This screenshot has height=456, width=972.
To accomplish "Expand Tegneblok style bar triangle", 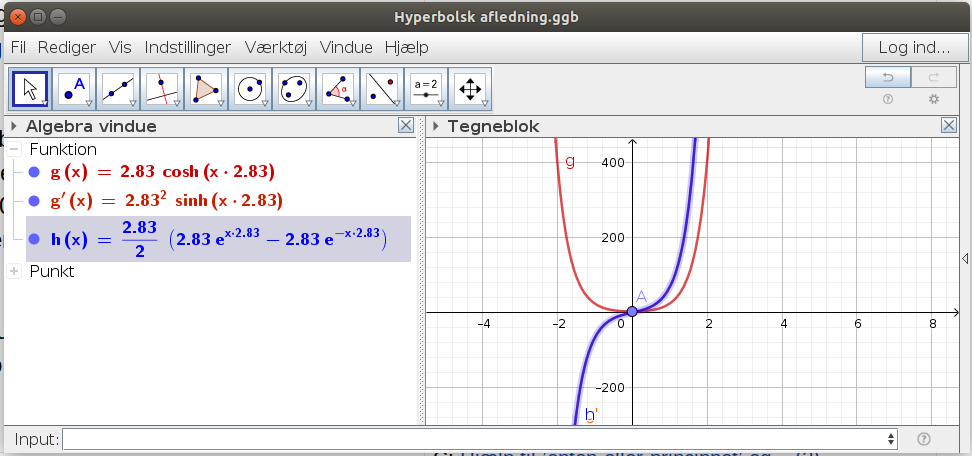I will pyautogui.click(x=435, y=126).
